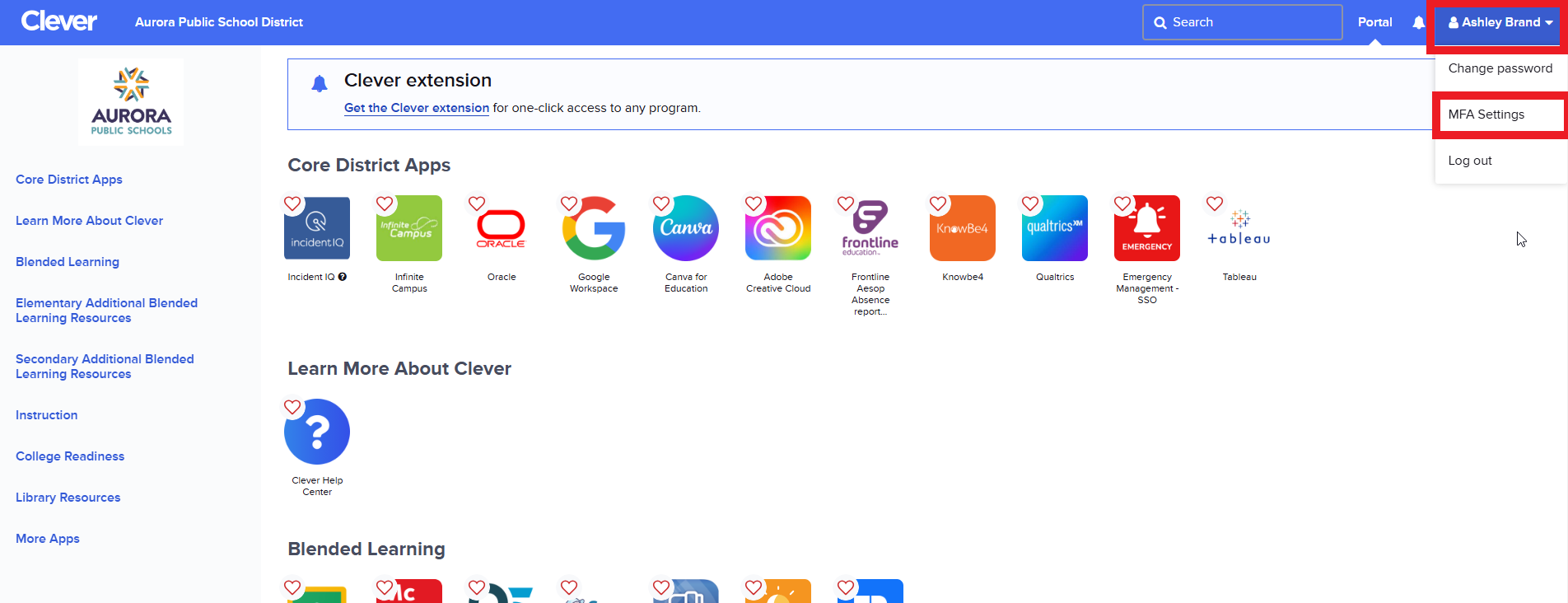Toggle favorite heart on Adobe Creative Cloud
Screen dimensions: 1568x603
[x=754, y=203]
